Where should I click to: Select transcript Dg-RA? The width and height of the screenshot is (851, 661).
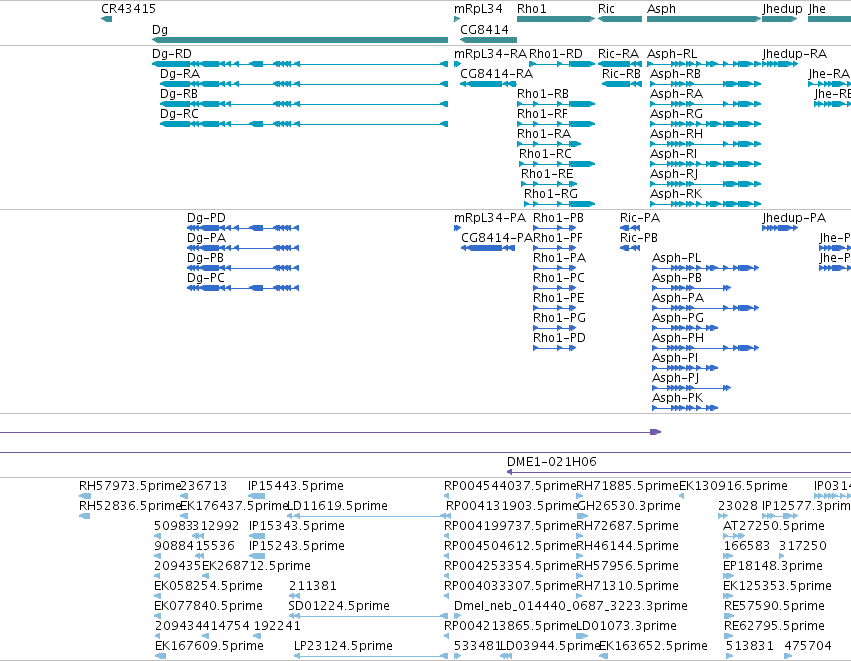pyautogui.click(x=304, y=84)
